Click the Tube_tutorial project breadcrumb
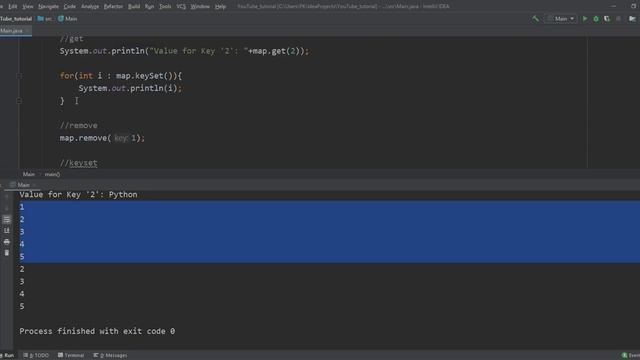 tap(16, 19)
